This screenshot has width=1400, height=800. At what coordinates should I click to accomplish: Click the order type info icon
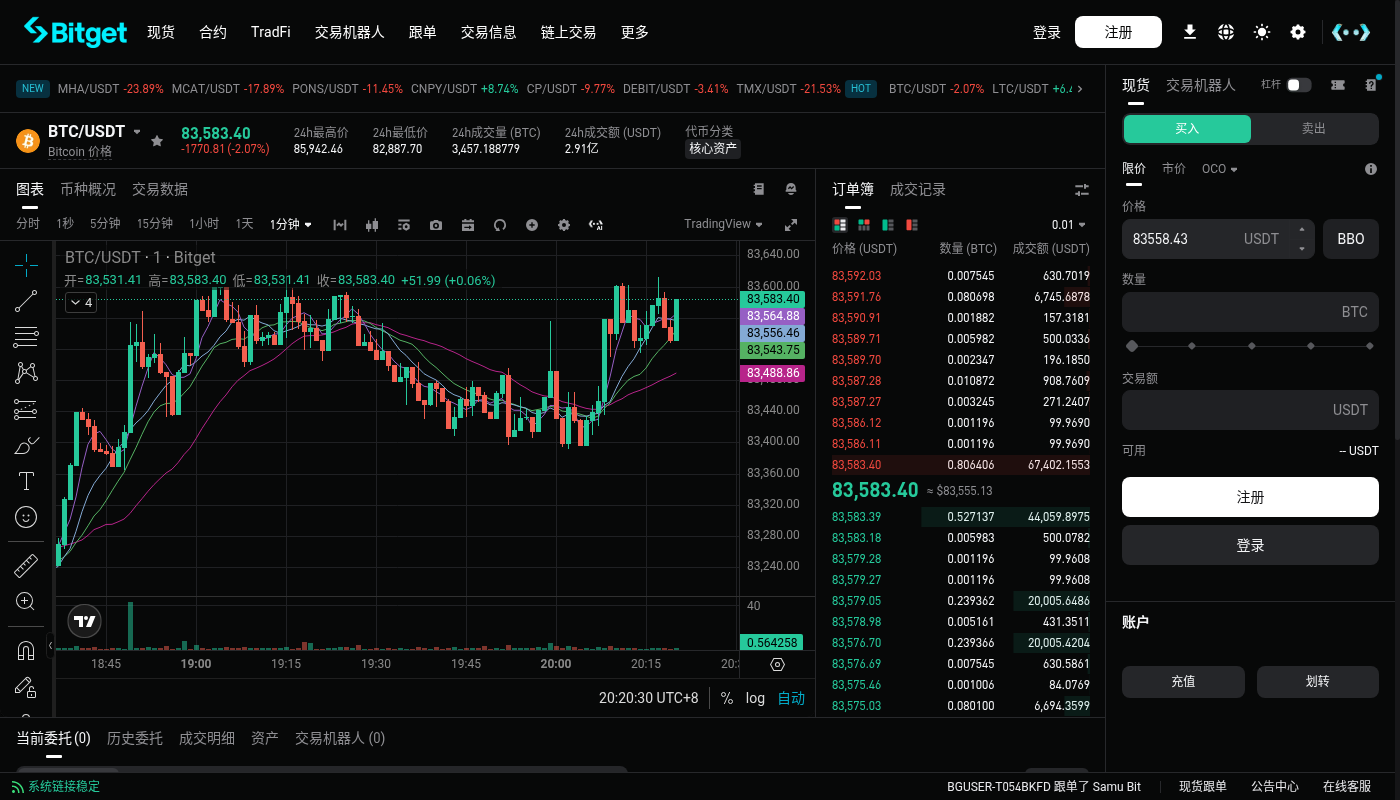pos(1371,169)
